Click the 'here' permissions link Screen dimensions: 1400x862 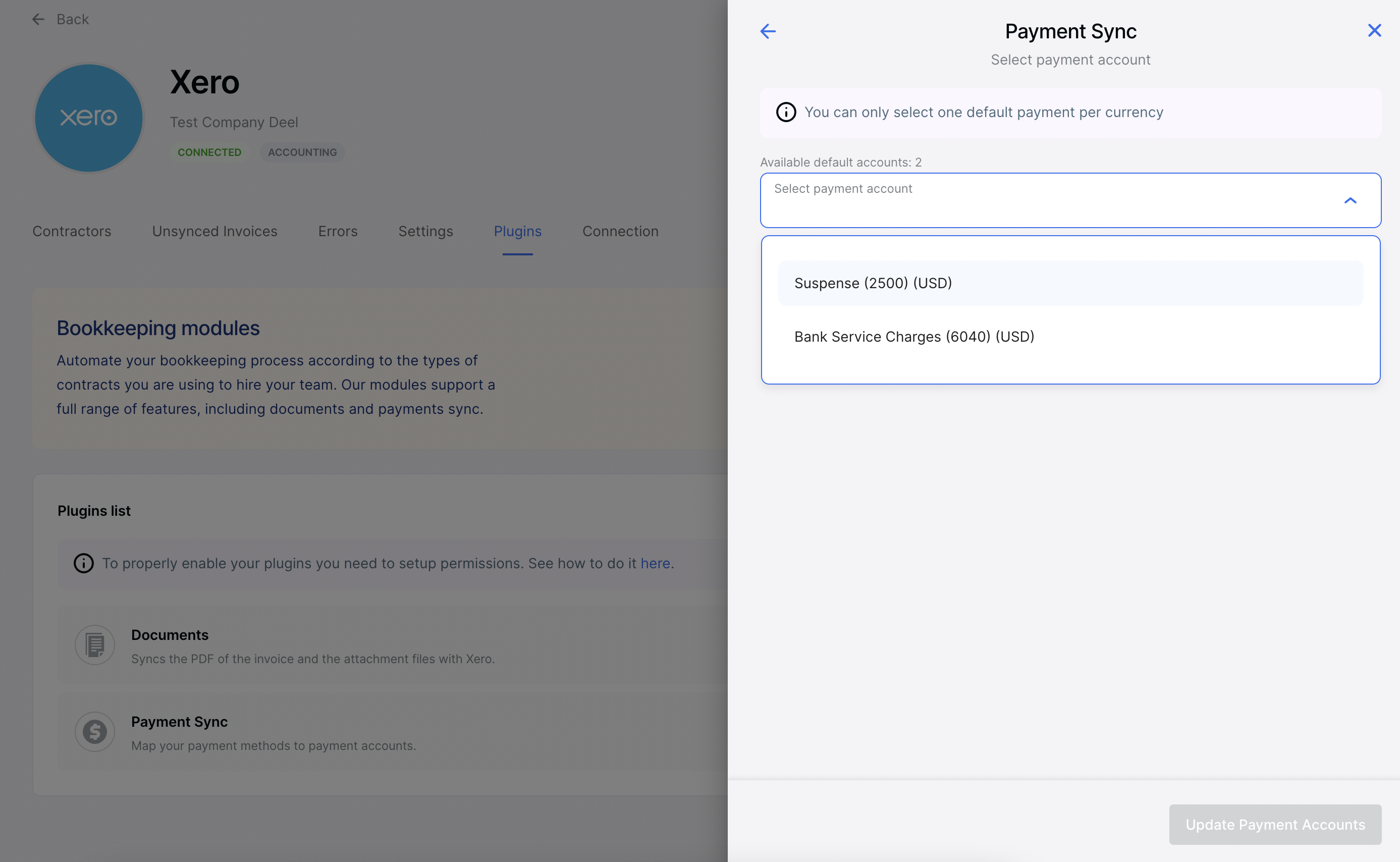(x=656, y=563)
